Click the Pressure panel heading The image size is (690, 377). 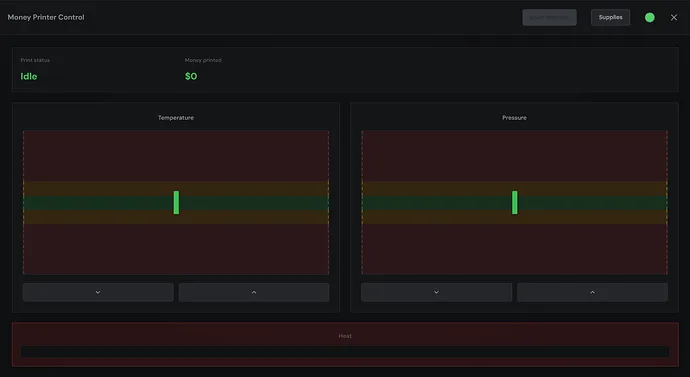(x=514, y=117)
